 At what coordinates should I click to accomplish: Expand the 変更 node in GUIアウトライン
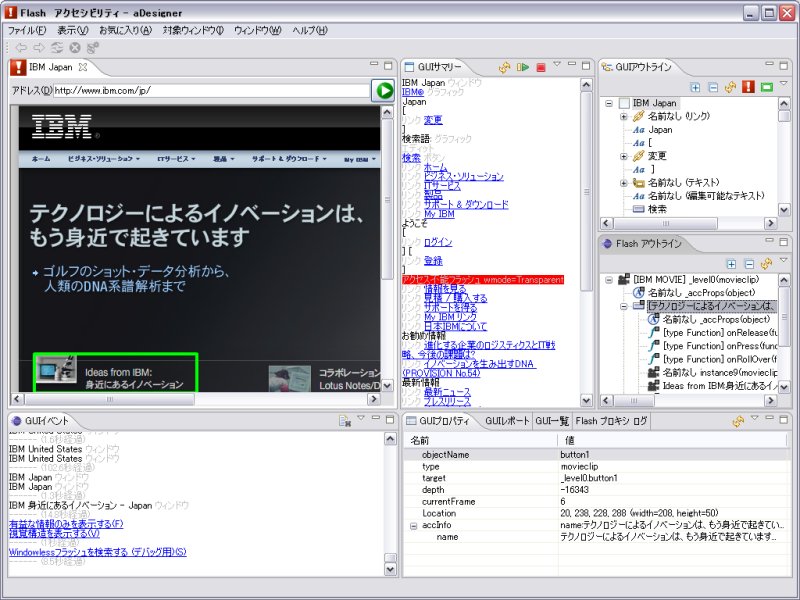tap(623, 156)
